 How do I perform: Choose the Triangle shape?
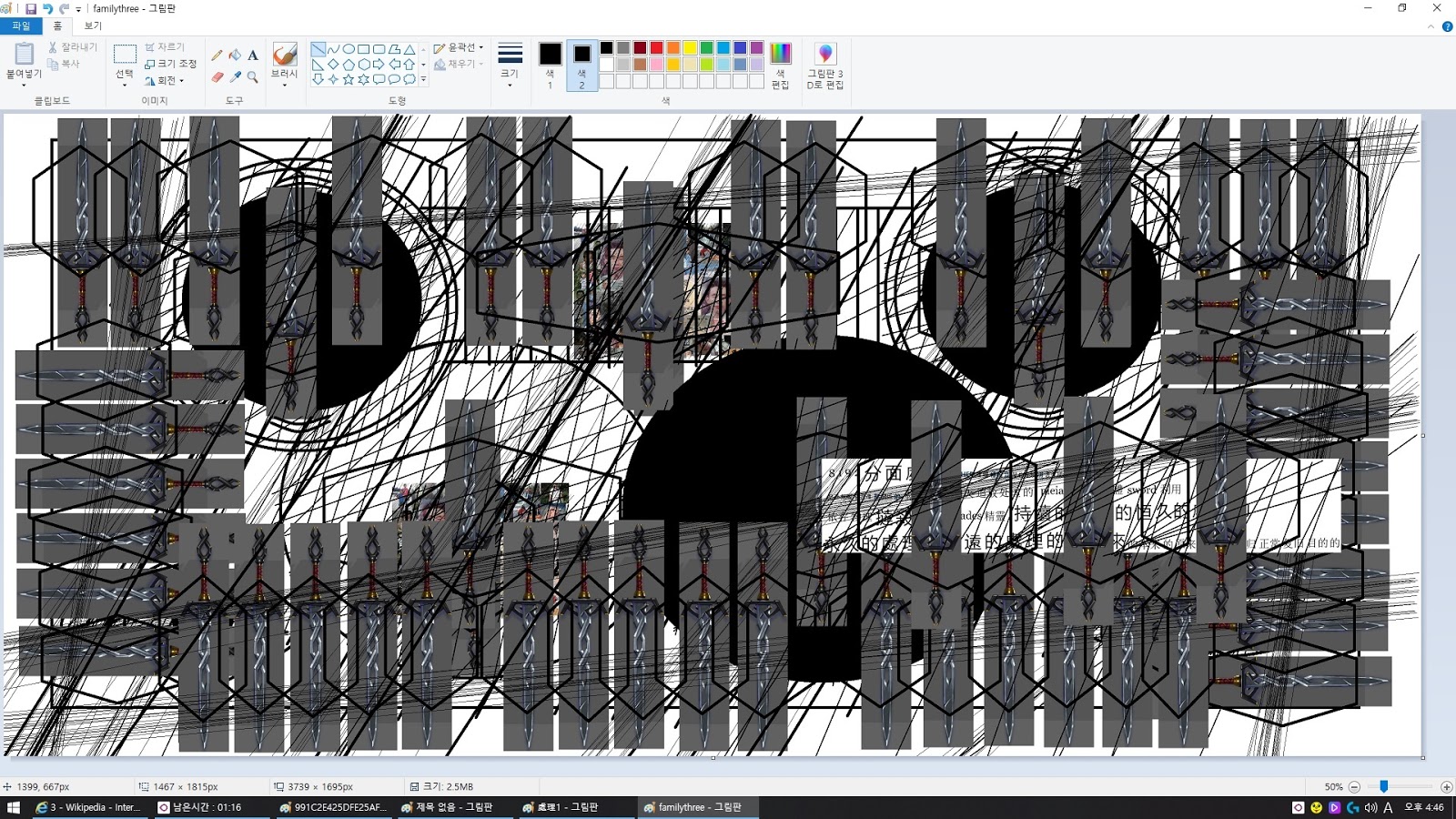coord(409,49)
